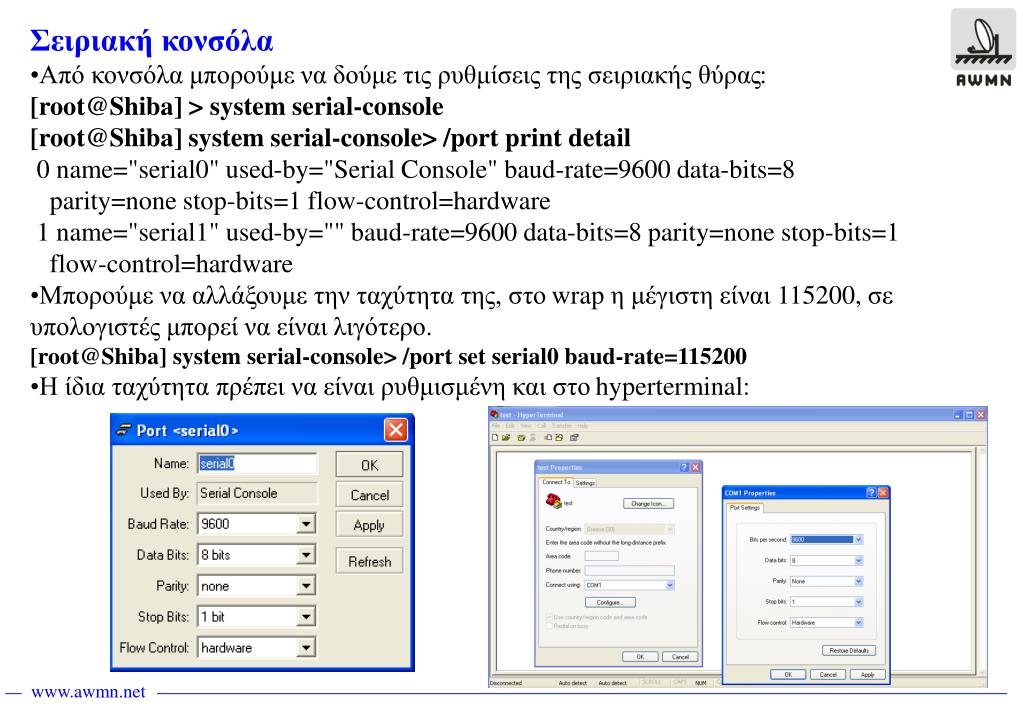Open Flow Control dropdown in Port serial0
This screenshot has width=1023, height=708.
point(305,647)
